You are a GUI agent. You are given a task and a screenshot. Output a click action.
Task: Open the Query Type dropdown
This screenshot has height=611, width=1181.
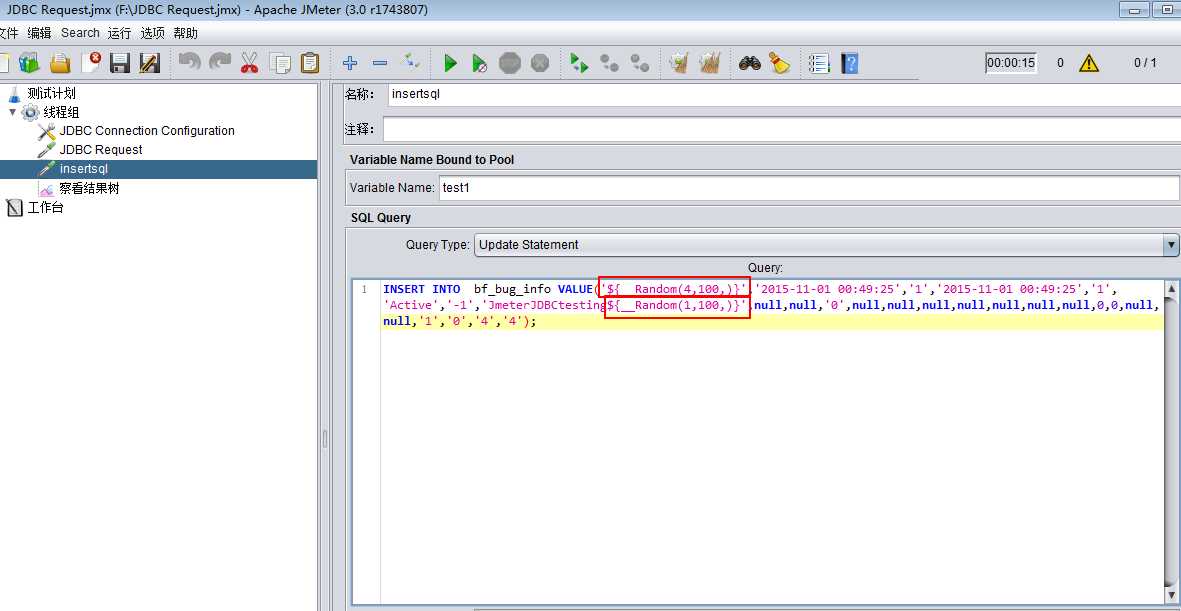pyautogui.click(x=826, y=245)
